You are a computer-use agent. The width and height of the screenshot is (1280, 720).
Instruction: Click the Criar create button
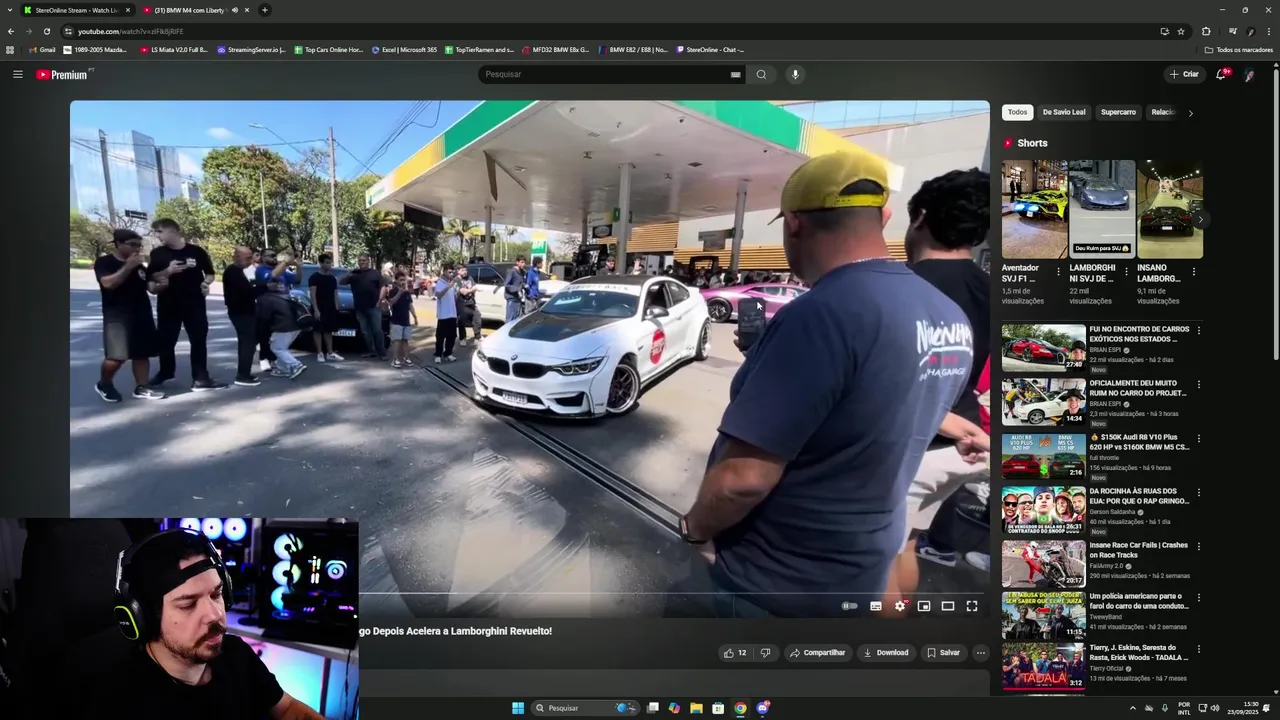(1184, 74)
